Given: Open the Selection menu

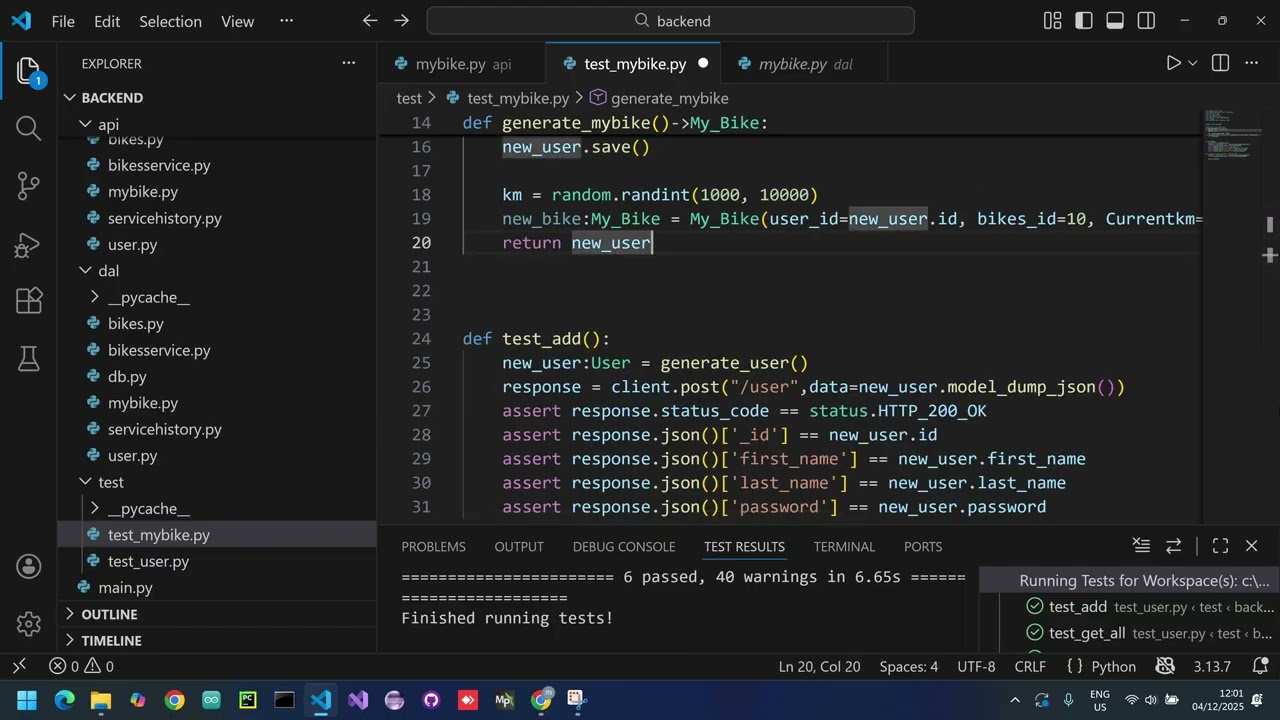Looking at the screenshot, I should point(170,21).
